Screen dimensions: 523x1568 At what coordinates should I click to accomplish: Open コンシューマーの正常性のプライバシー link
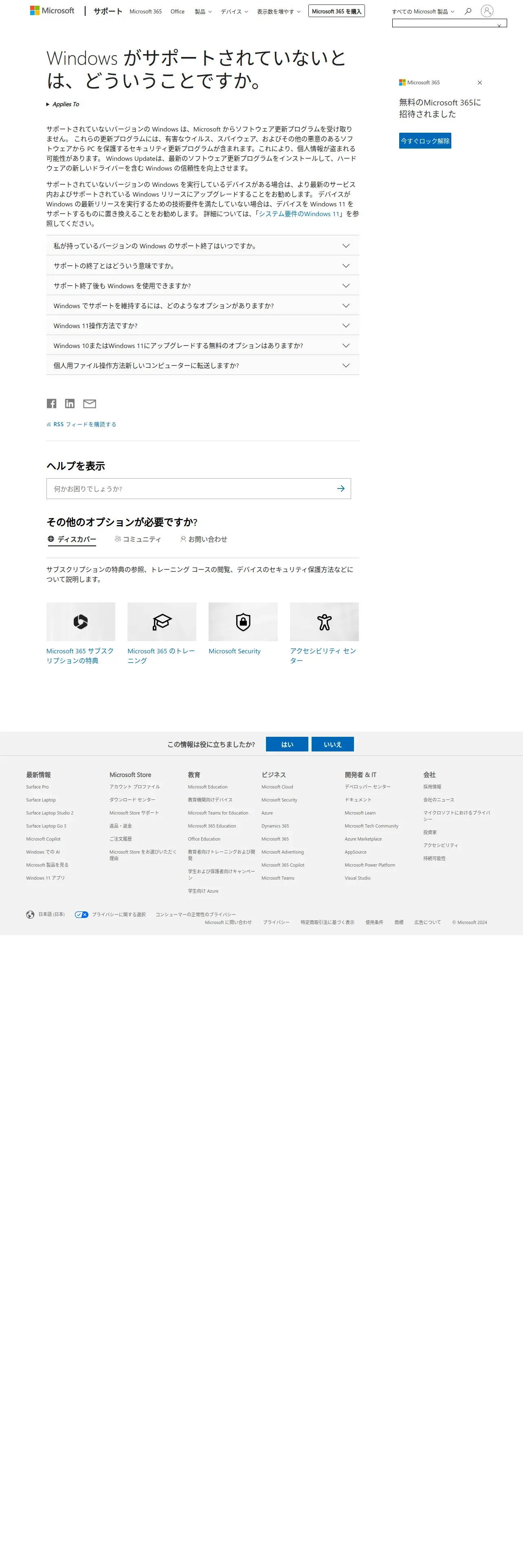tap(196, 914)
